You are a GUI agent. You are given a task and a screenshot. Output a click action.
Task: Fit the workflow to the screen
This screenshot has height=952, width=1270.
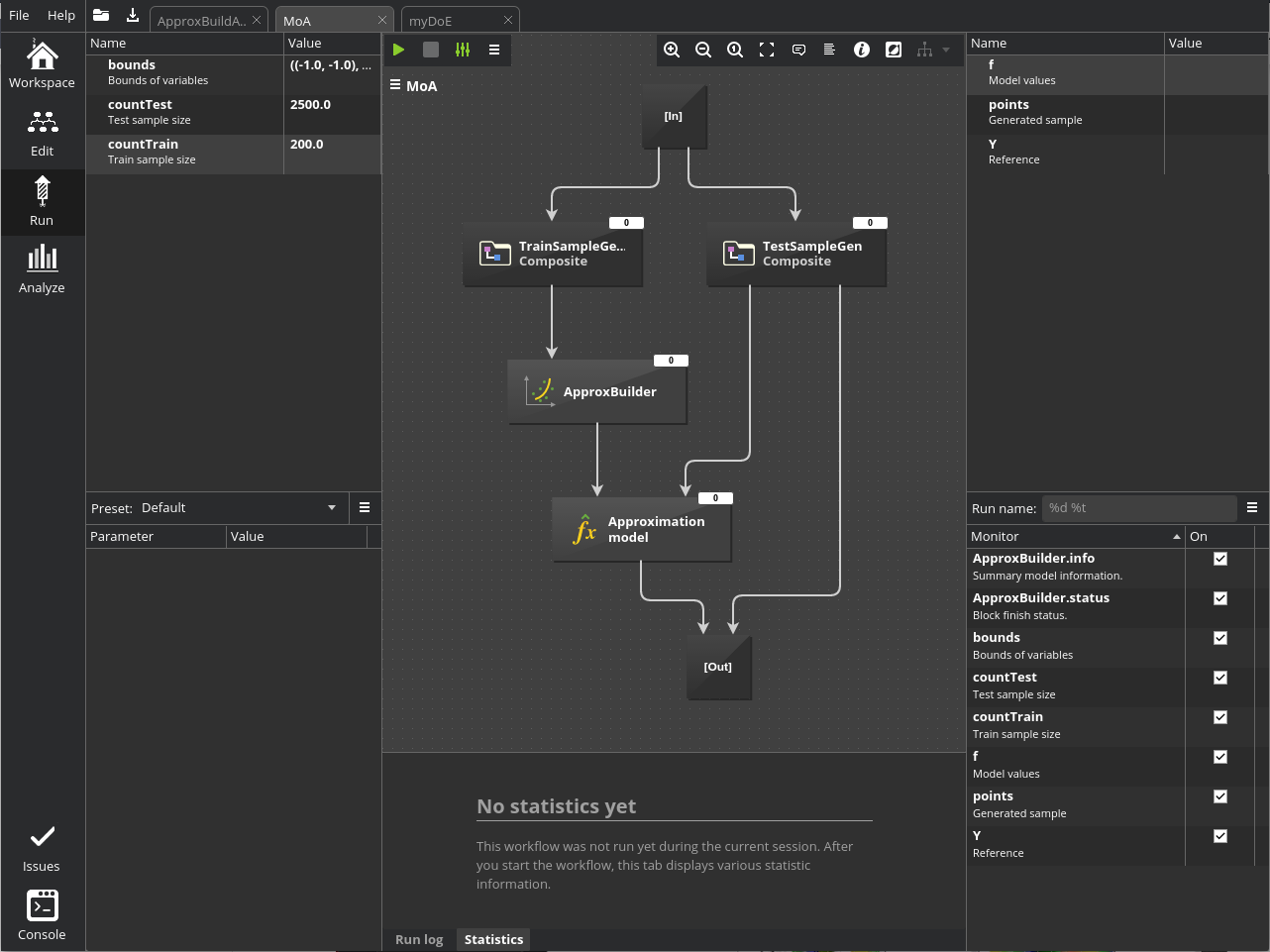(x=767, y=50)
